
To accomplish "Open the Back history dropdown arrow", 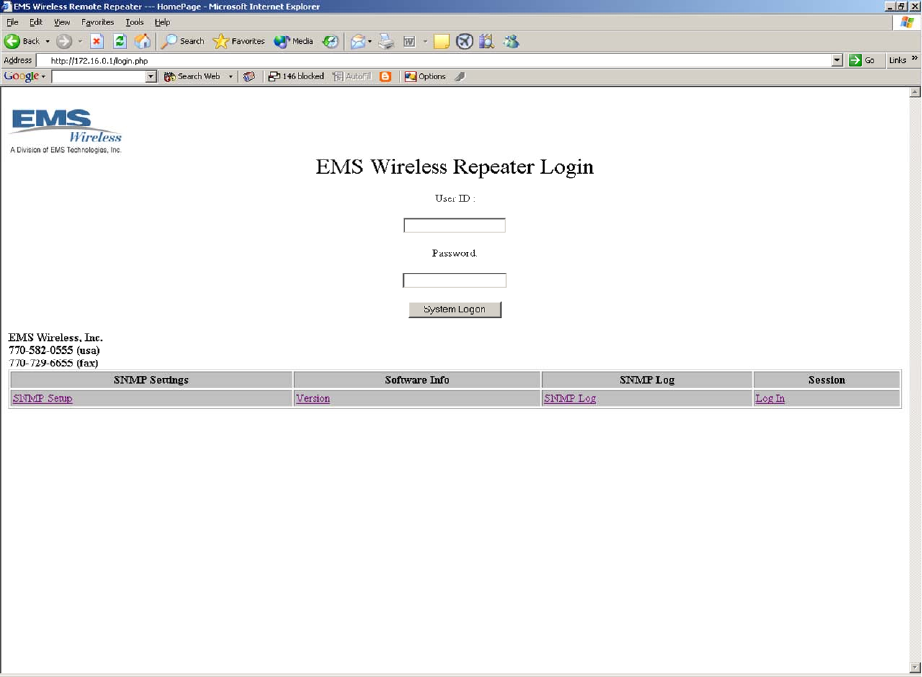I will coord(48,41).
